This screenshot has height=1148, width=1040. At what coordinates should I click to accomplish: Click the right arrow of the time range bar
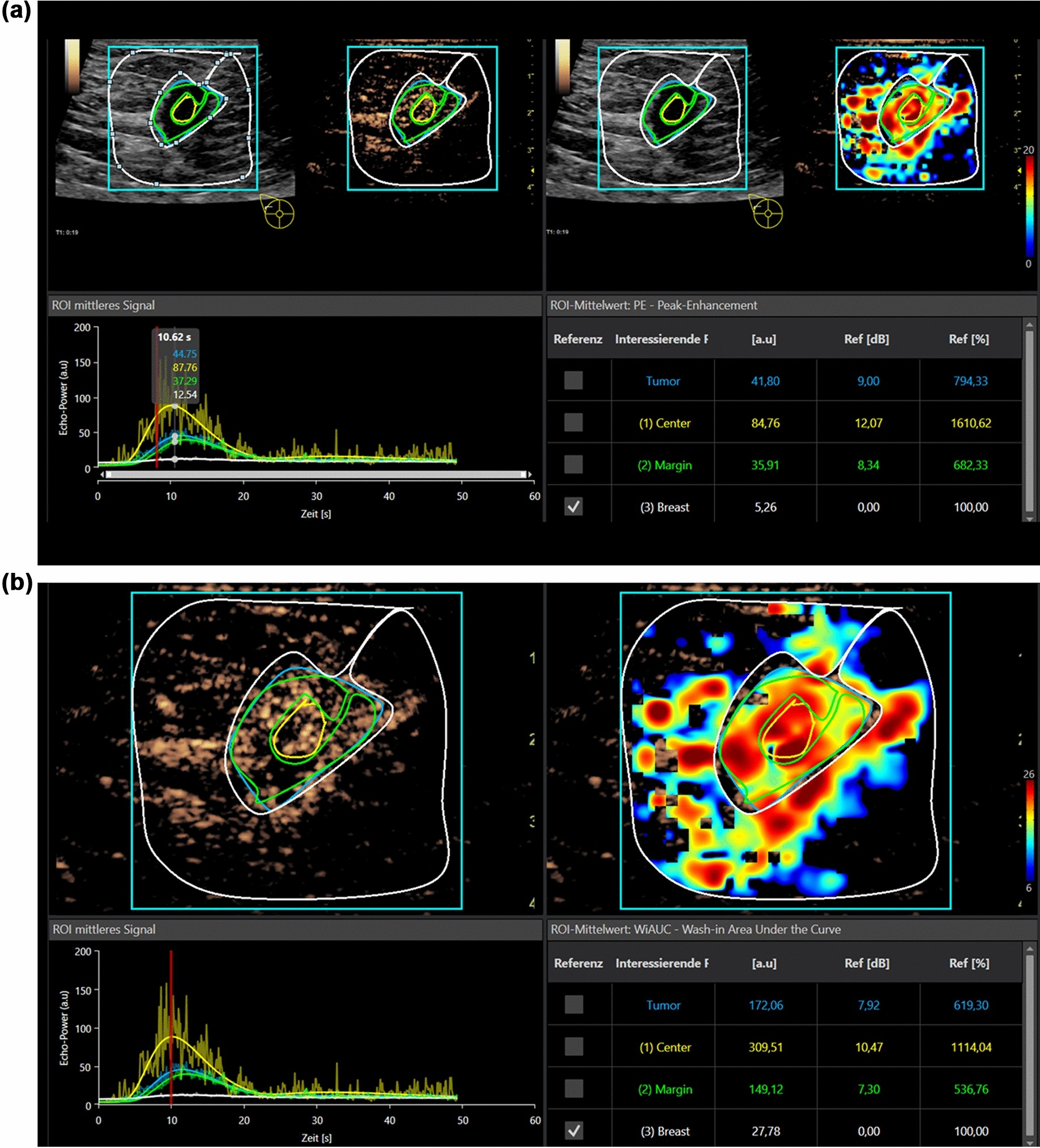530,474
